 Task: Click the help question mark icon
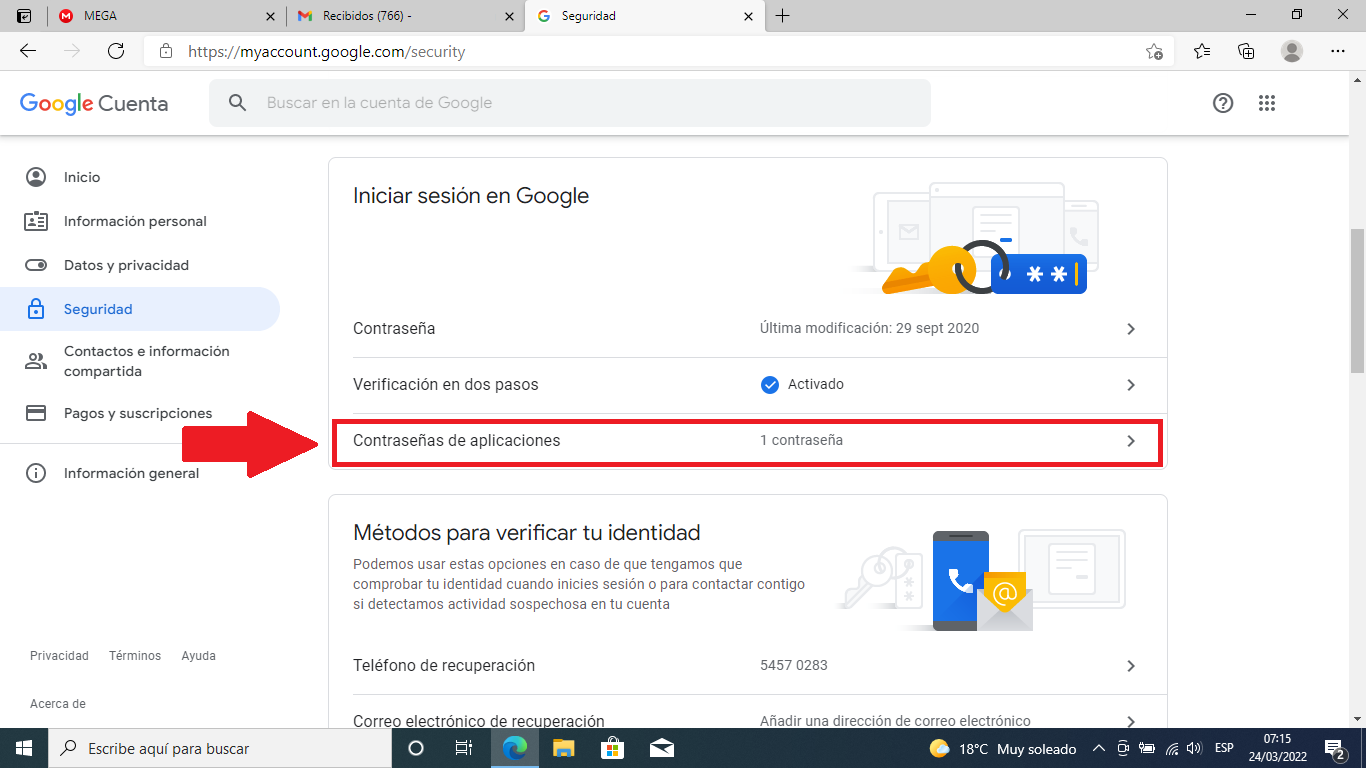[x=1223, y=103]
